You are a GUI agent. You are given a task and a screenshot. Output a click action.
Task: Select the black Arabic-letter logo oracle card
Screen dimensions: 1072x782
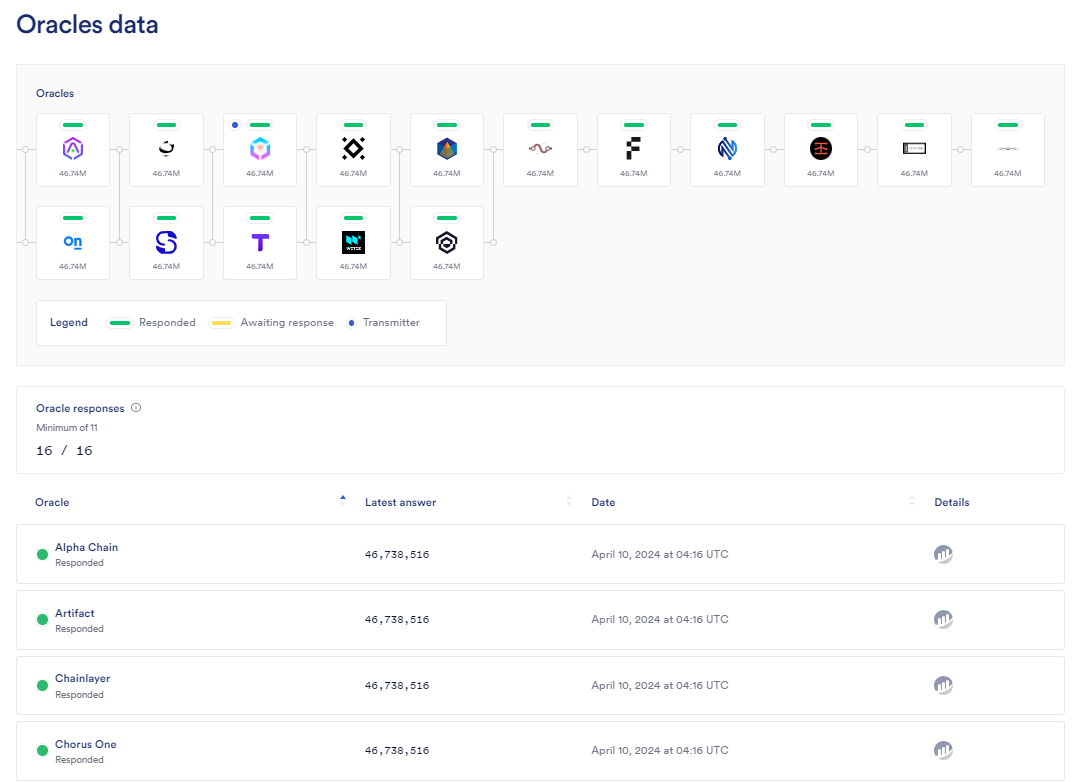[166, 150]
